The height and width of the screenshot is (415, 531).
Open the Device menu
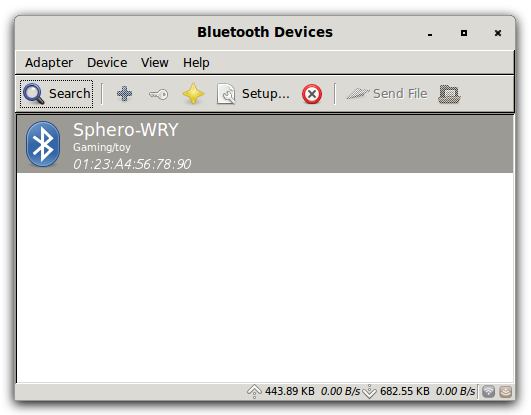[x=107, y=63]
